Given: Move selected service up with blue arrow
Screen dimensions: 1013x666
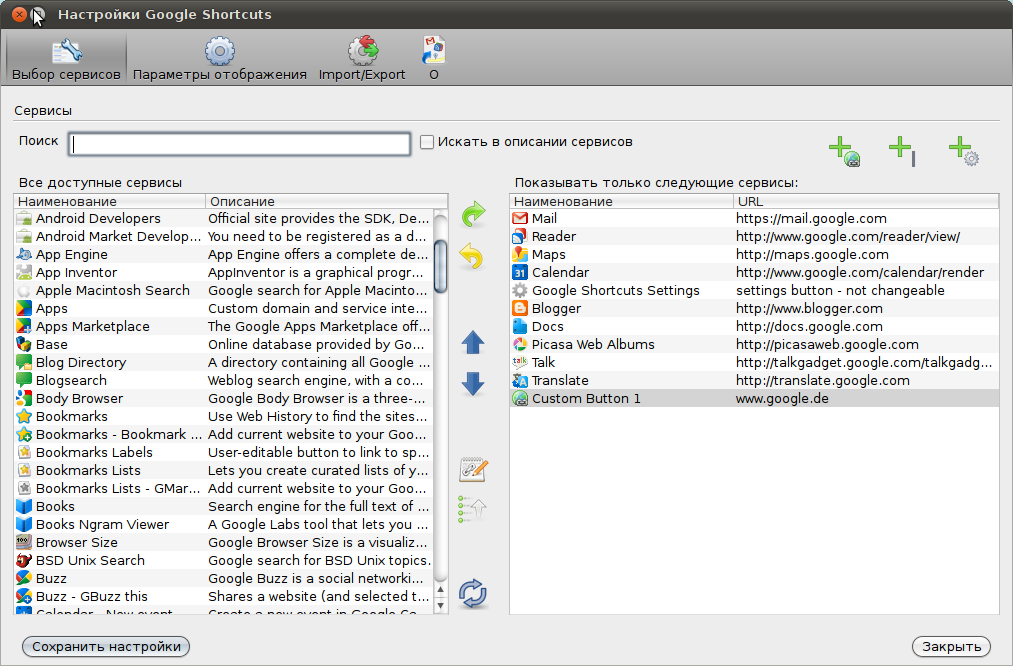Looking at the screenshot, I should 473,342.
